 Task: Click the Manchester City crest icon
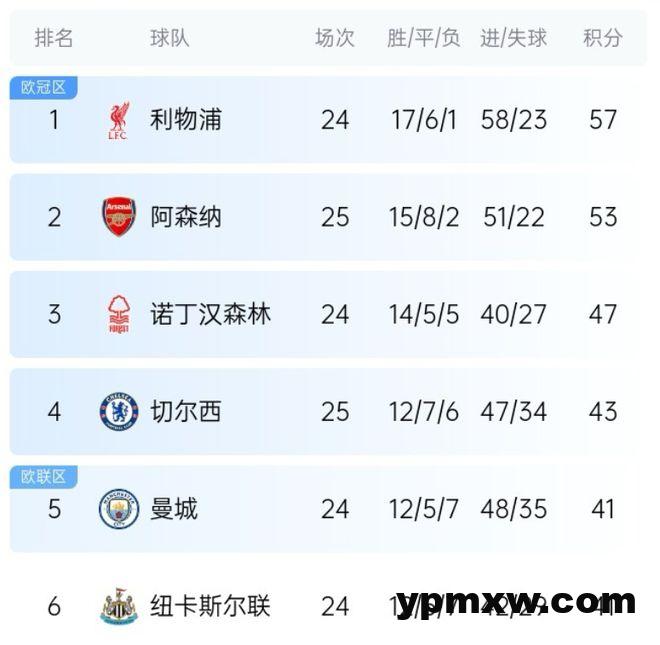(118, 509)
